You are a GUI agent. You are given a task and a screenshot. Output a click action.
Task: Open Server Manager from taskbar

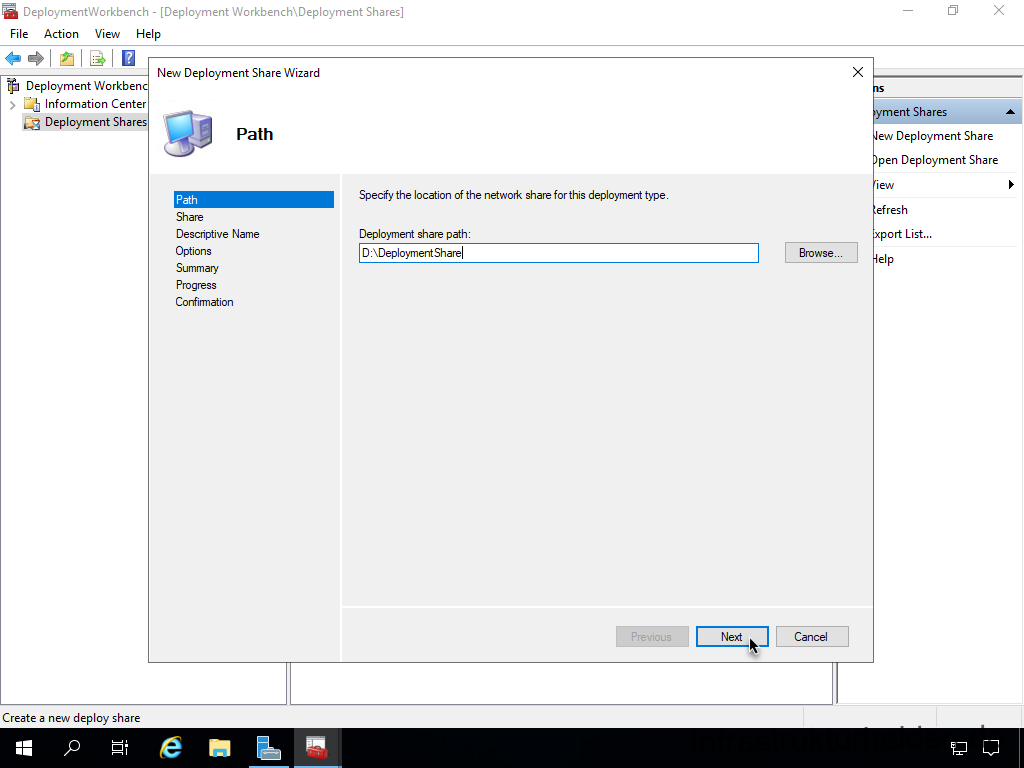[x=268, y=748]
